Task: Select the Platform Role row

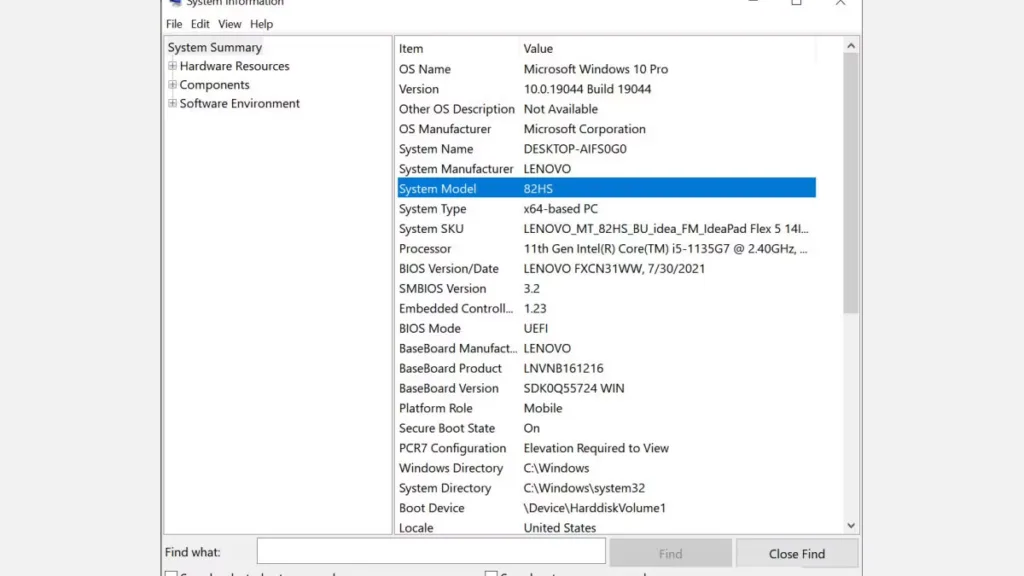Action: (x=606, y=408)
